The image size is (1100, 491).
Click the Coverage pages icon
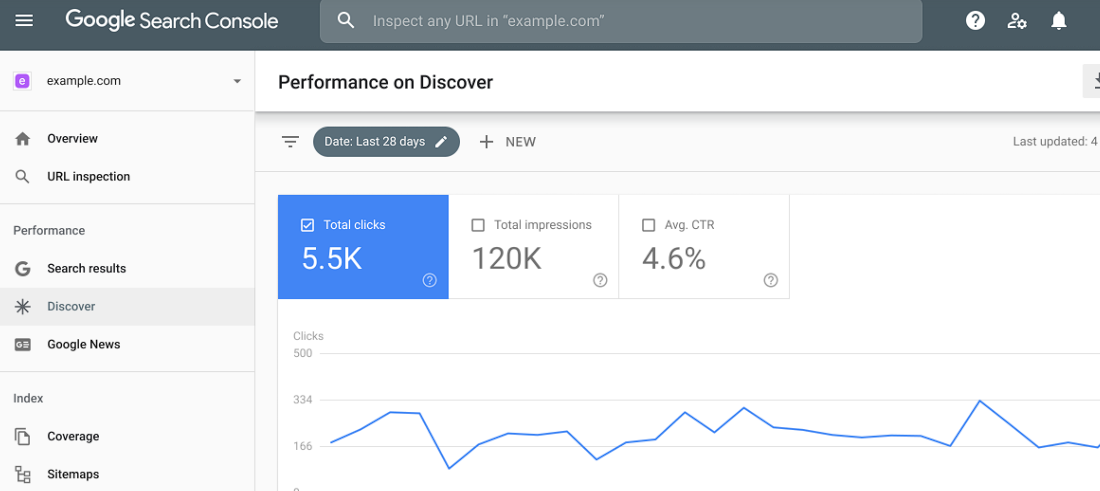[x=22, y=436]
